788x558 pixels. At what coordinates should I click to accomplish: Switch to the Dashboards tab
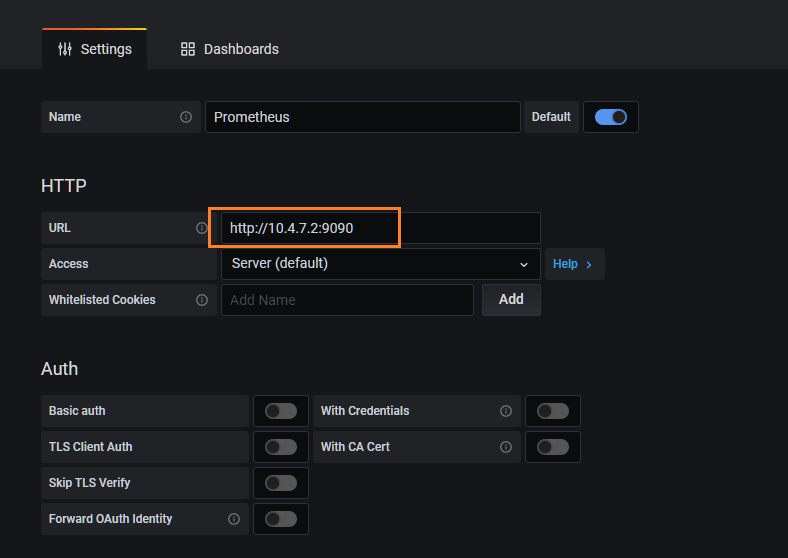(x=230, y=49)
